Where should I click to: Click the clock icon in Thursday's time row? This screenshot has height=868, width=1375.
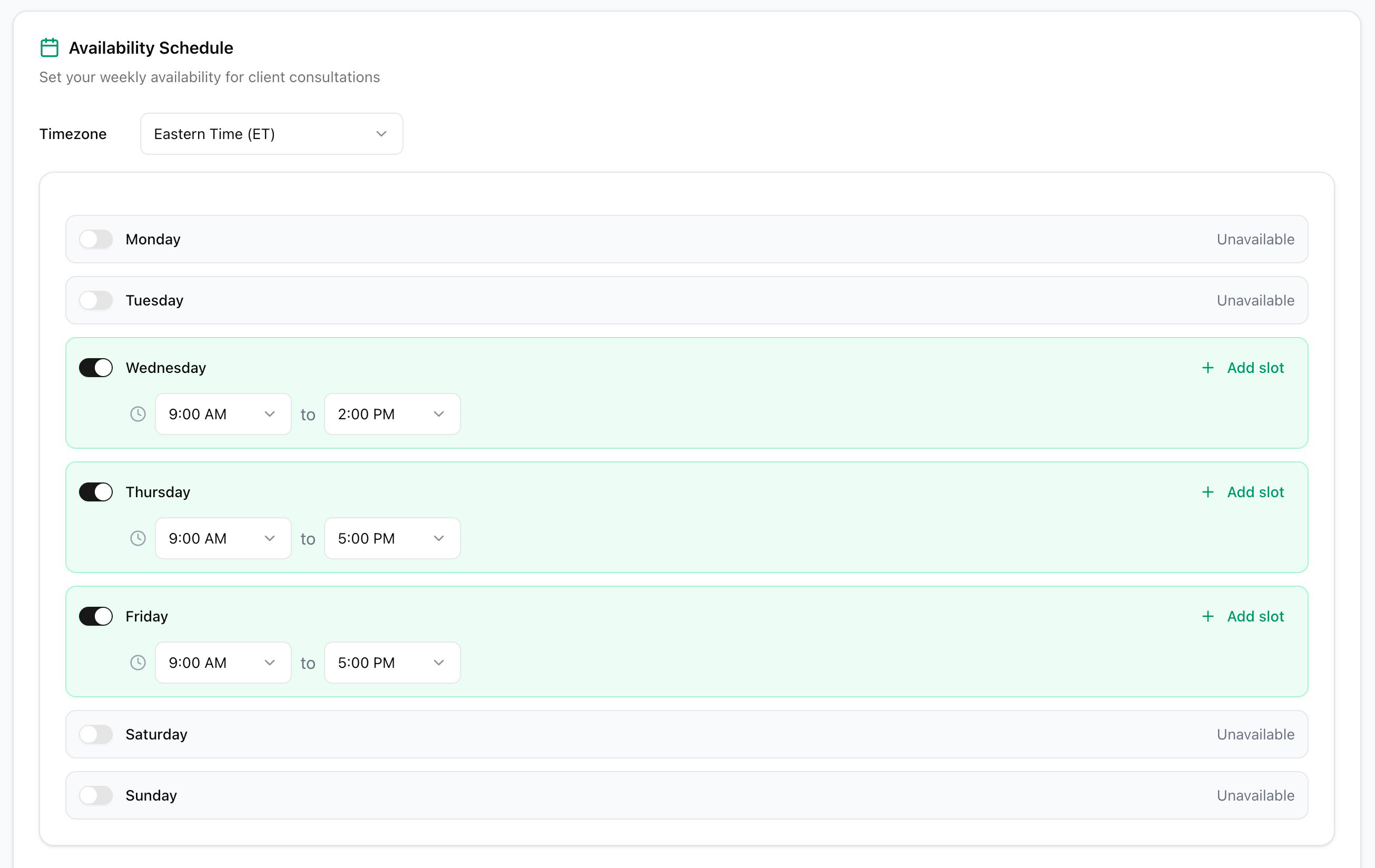(x=137, y=538)
